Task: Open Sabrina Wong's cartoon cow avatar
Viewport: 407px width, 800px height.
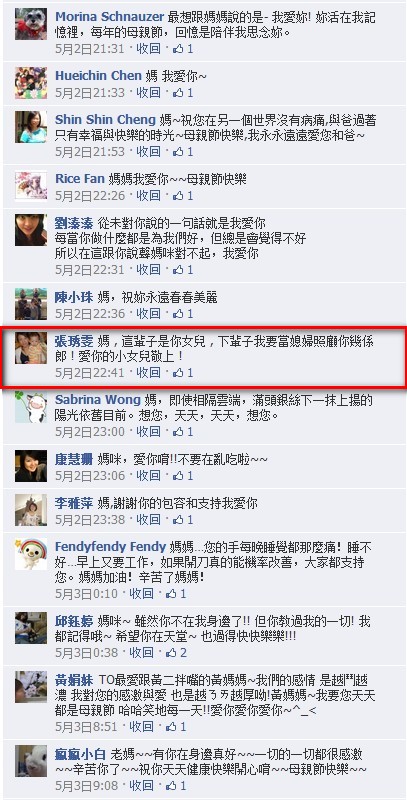Action: tap(31, 407)
